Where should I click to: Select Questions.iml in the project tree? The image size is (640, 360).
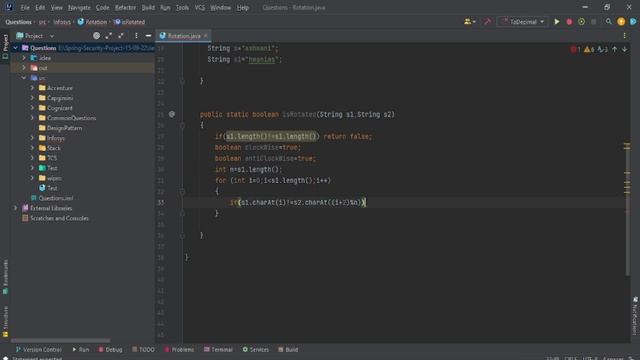click(x=52, y=198)
